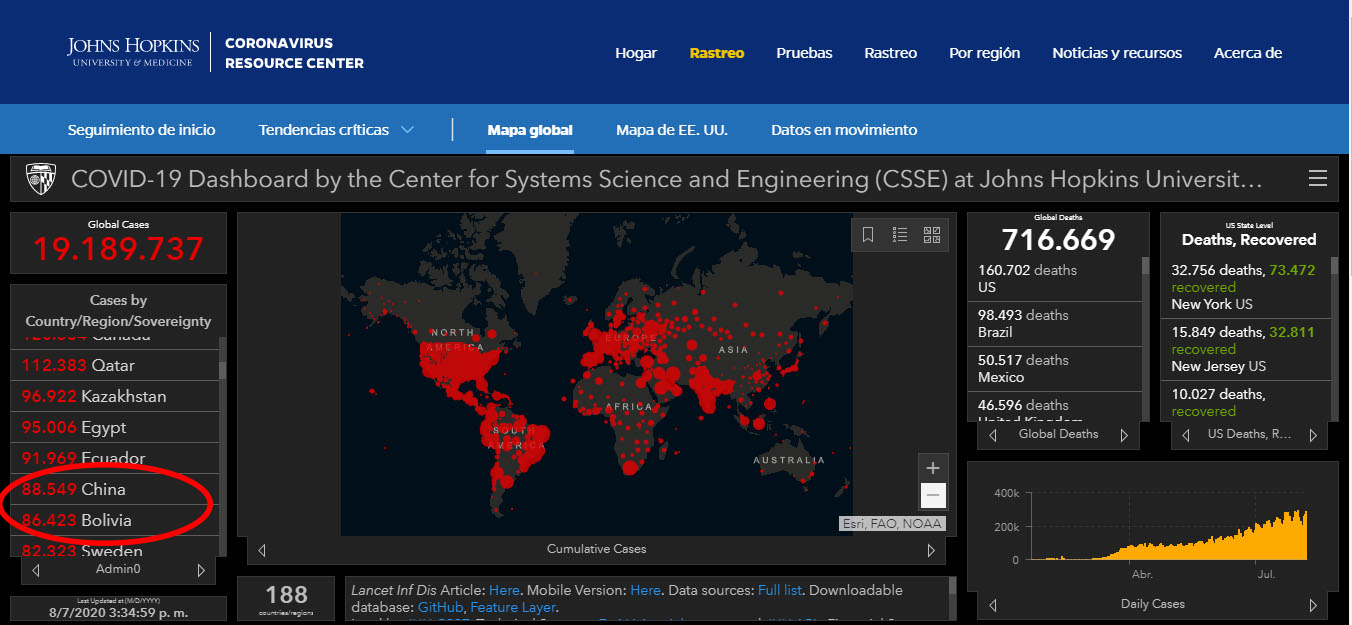Switch to Seguimiento de inicio tab
Screen dimensions: 1352x625
coord(142,130)
